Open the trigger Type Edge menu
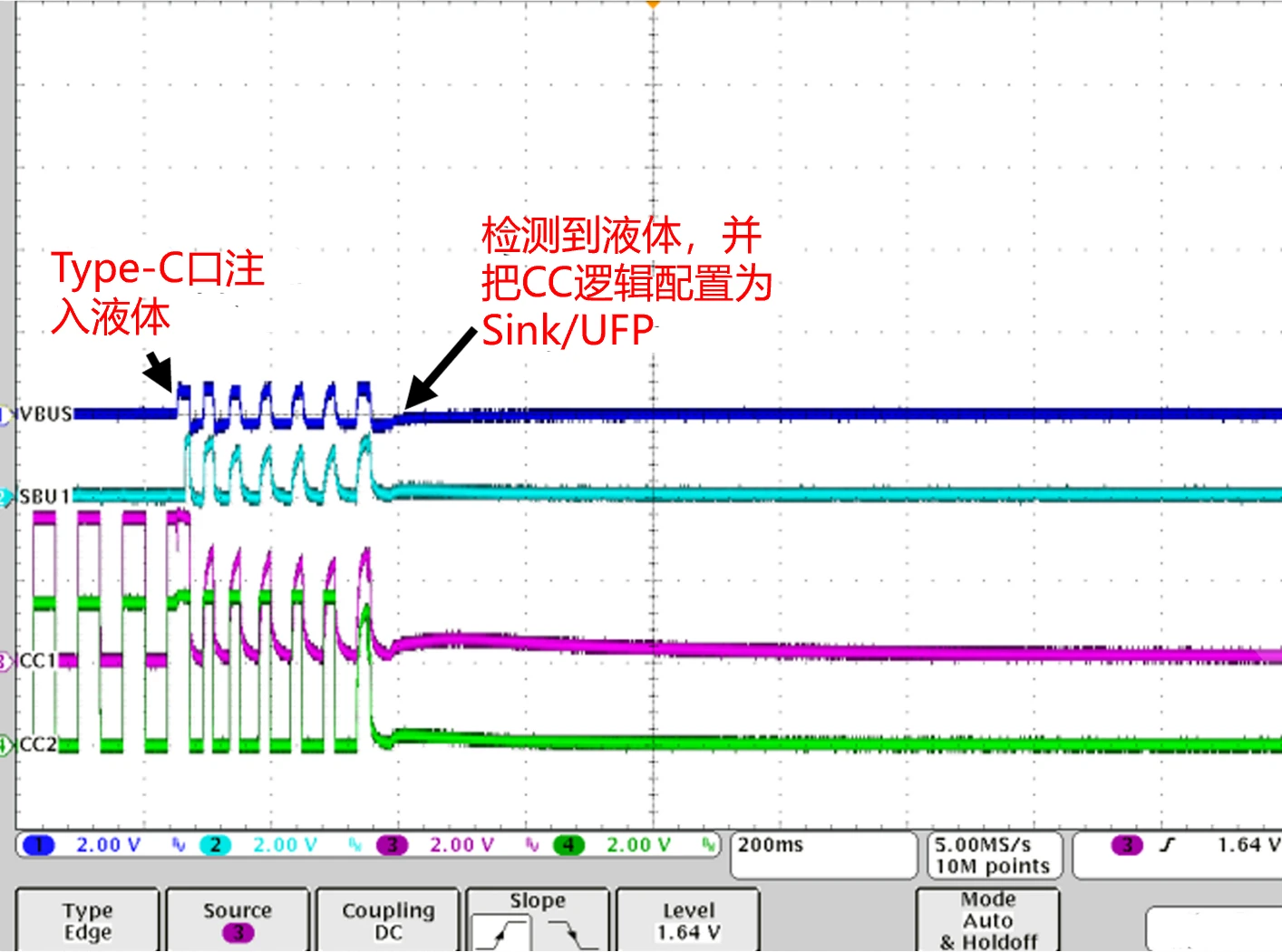The height and width of the screenshot is (952, 1282). point(87,921)
